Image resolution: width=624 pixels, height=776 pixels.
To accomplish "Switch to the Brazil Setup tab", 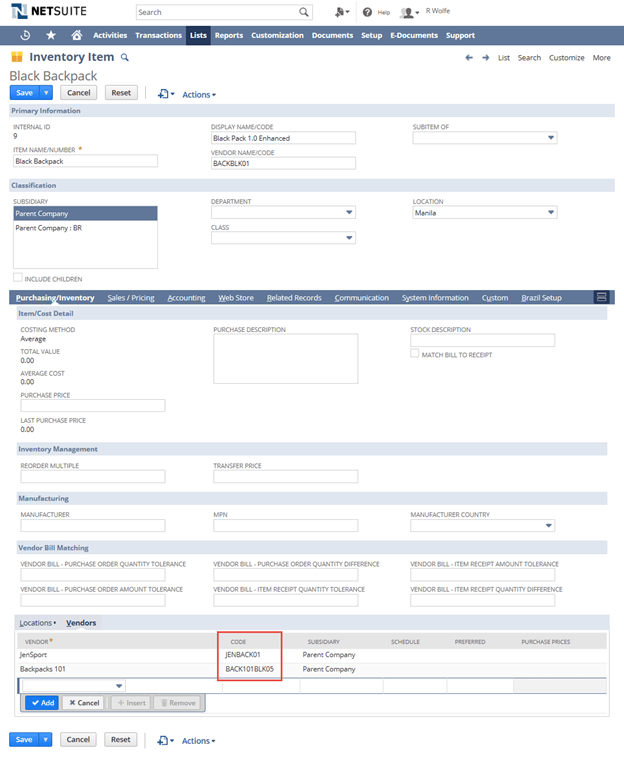I will pos(541,297).
